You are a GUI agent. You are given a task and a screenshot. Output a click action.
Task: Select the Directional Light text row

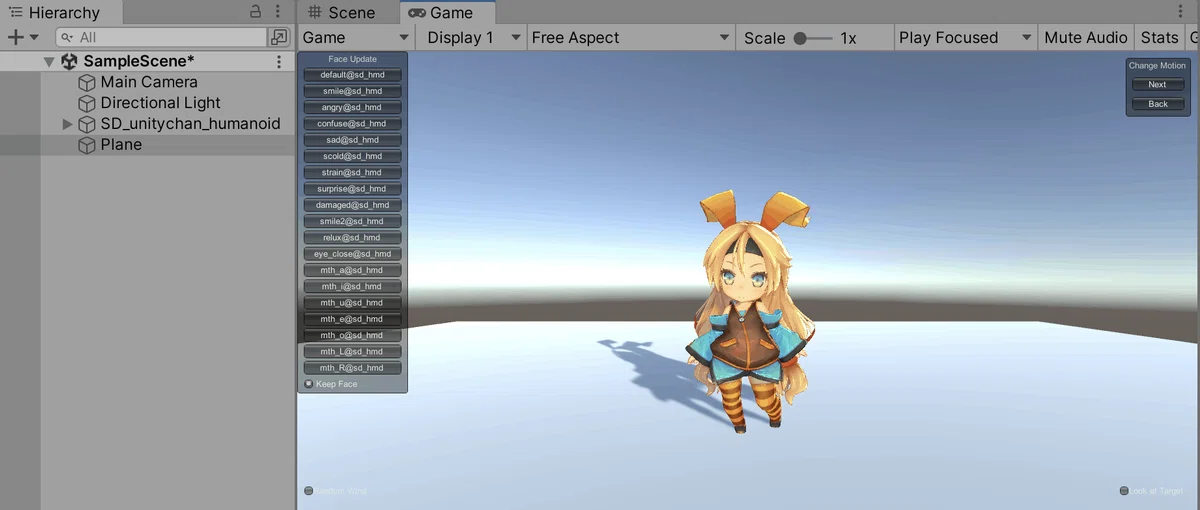coord(160,103)
